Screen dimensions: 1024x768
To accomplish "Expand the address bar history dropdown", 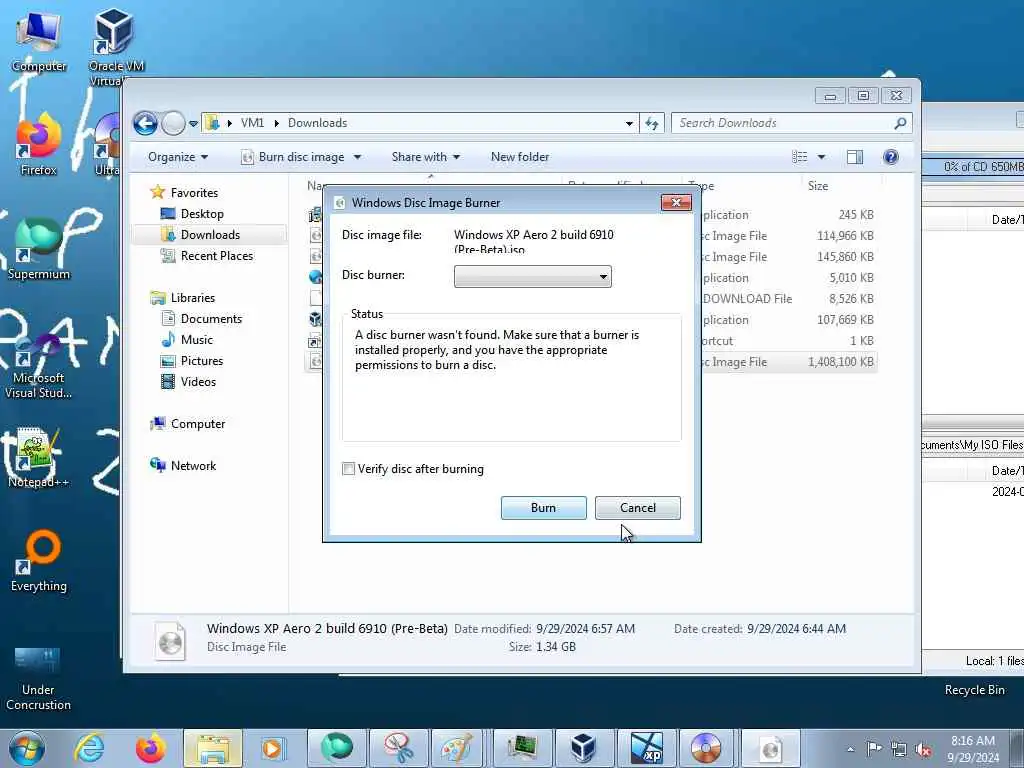I will pyautogui.click(x=629, y=123).
